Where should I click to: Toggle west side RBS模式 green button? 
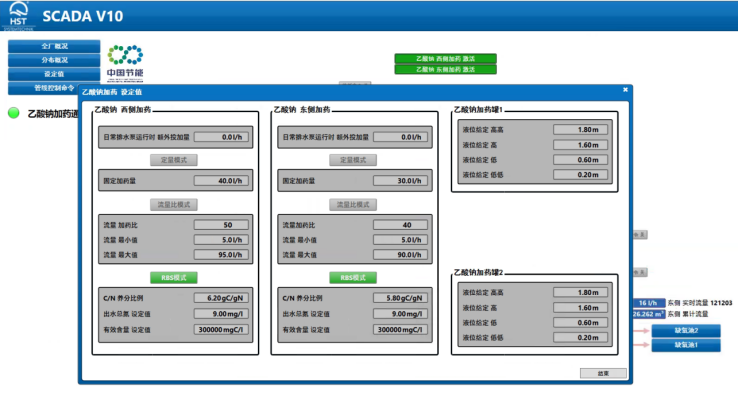[174, 278]
